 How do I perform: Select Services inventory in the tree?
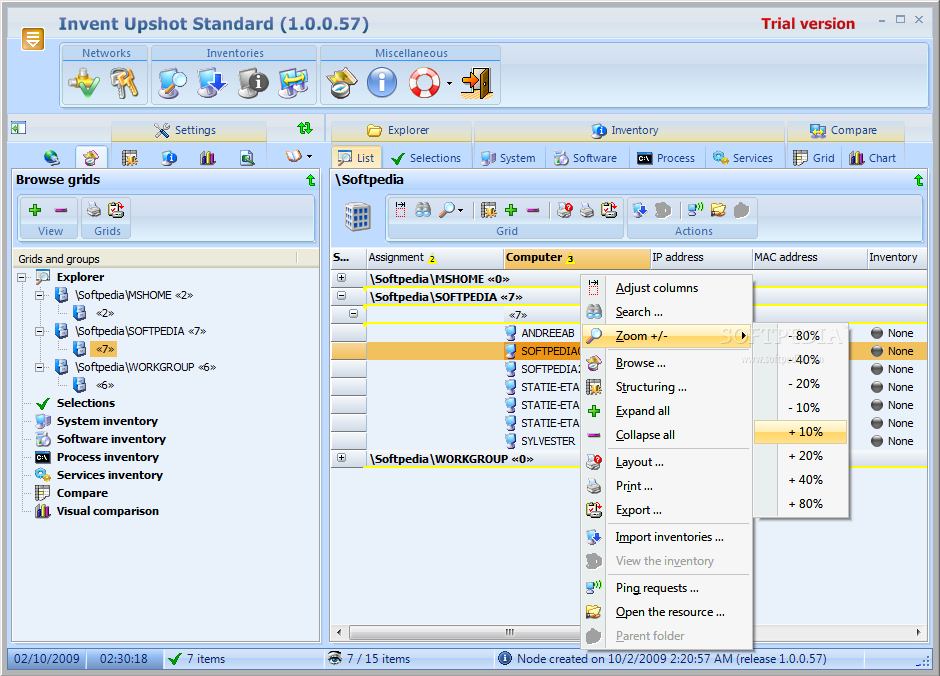coord(110,475)
